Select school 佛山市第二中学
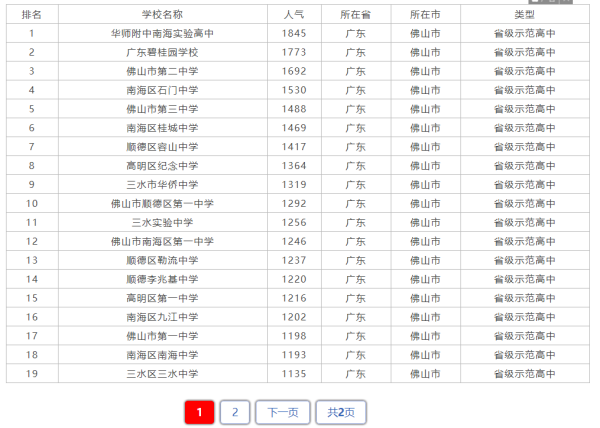 pos(162,71)
